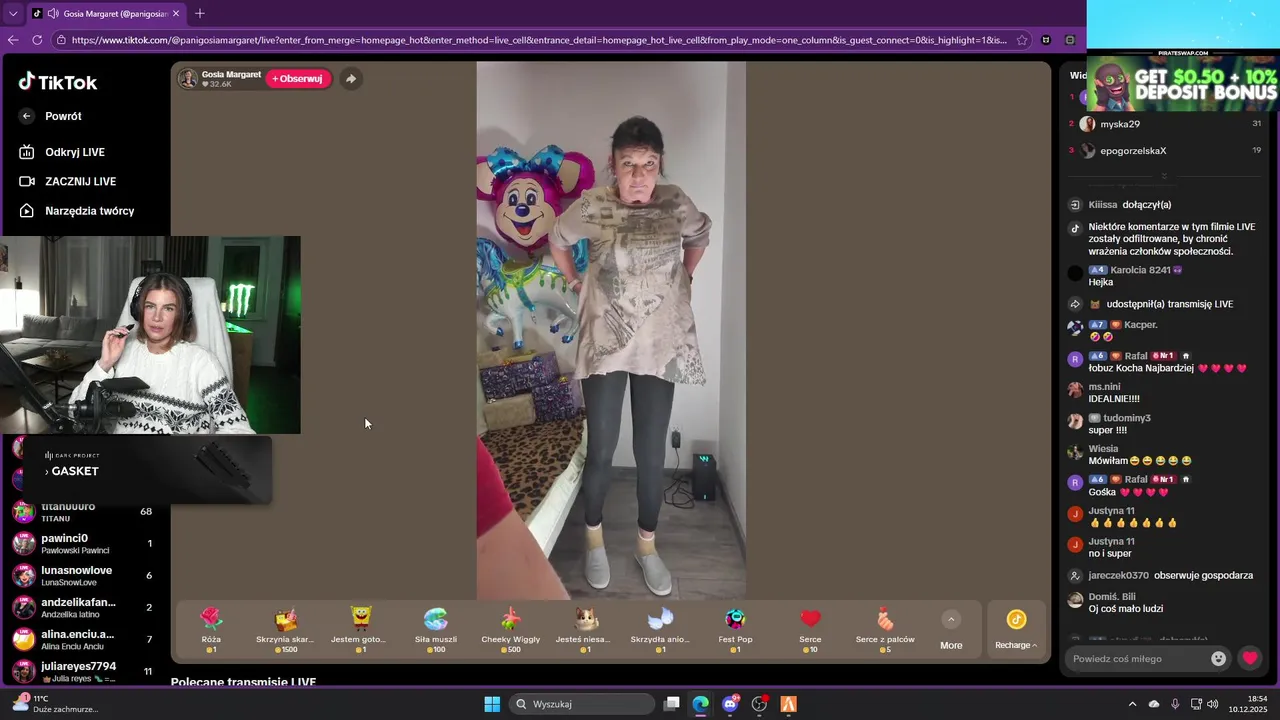Bookmark page with the star icon
The width and height of the screenshot is (1280, 720).
click(x=1022, y=40)
